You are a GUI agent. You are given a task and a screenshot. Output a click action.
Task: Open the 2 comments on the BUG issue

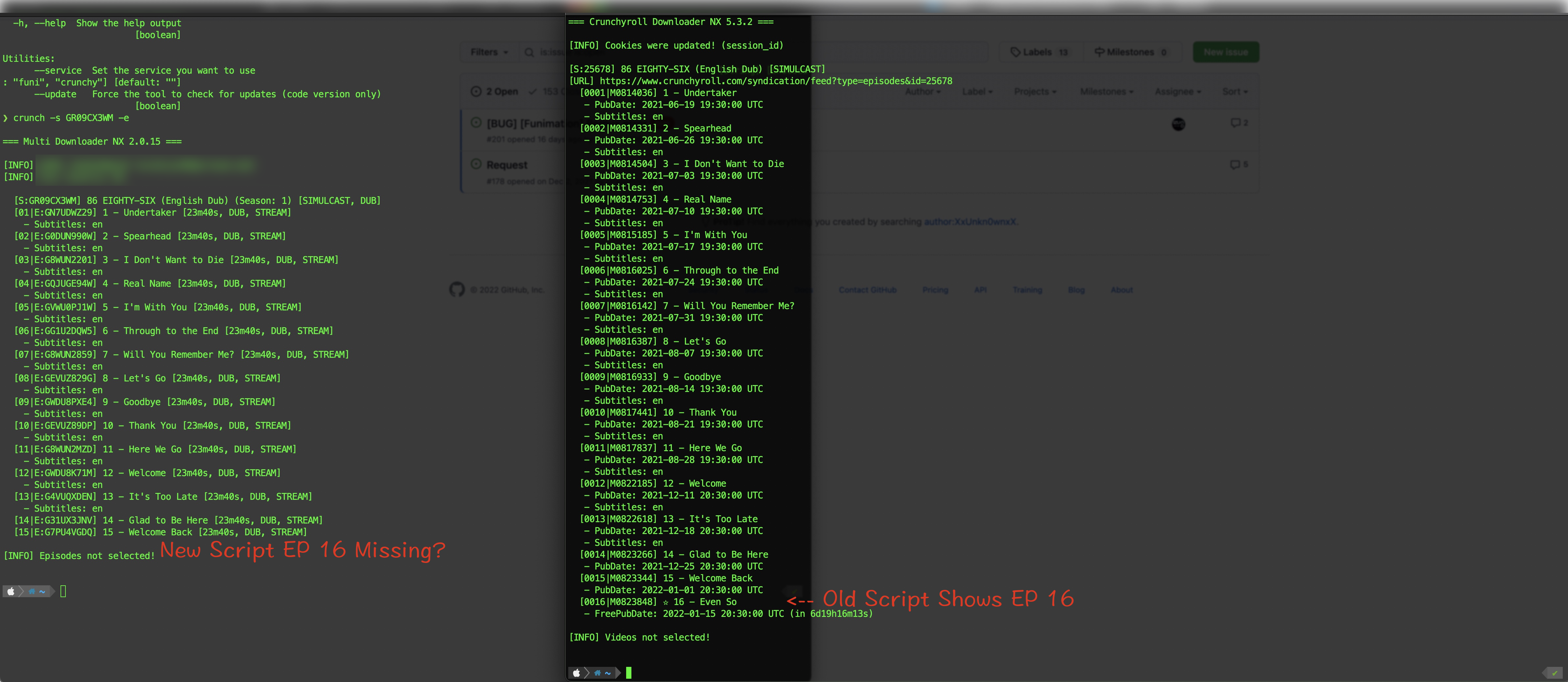pyautogui.click(x=1239, y=123)
